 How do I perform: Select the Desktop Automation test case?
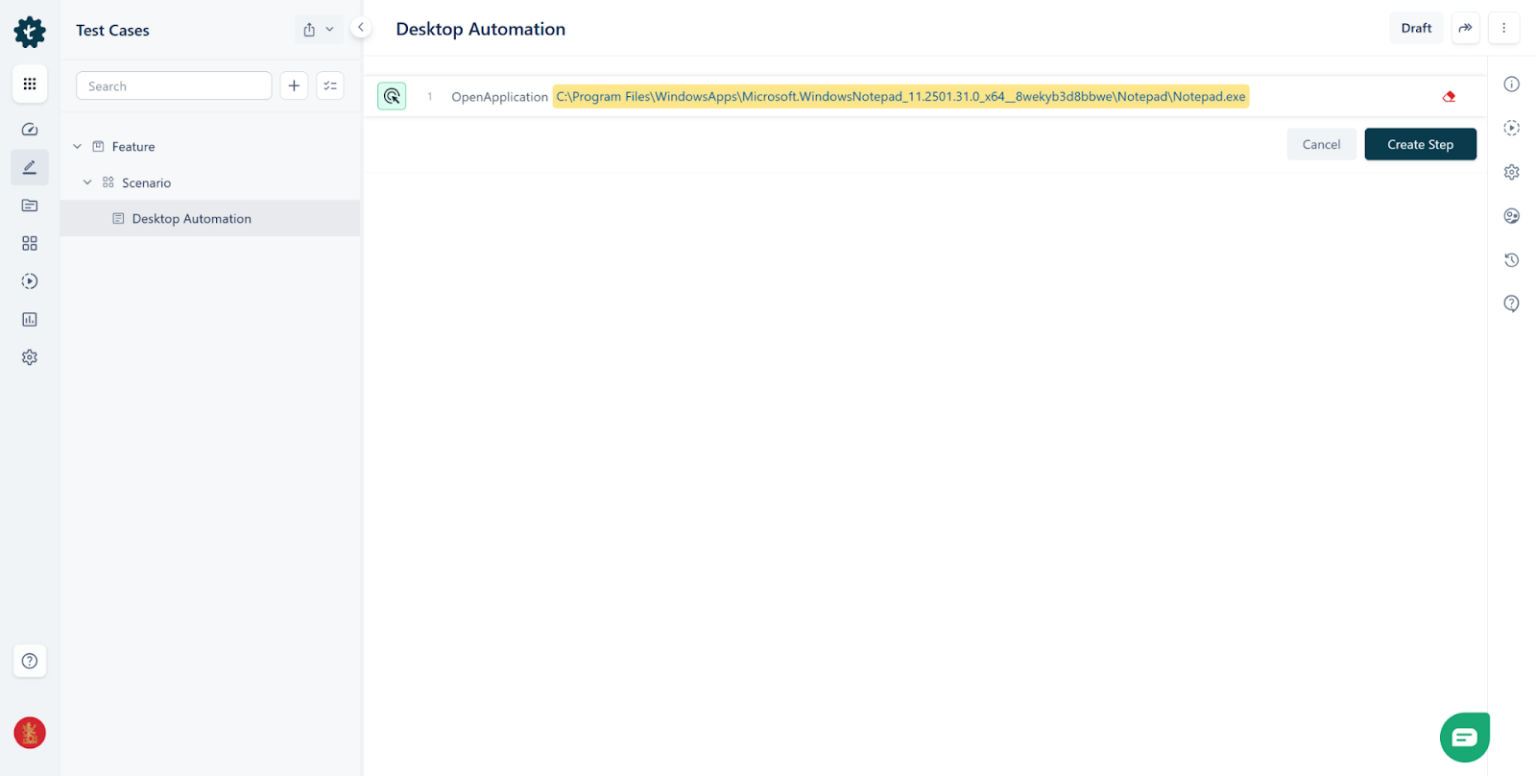(192, 218)
